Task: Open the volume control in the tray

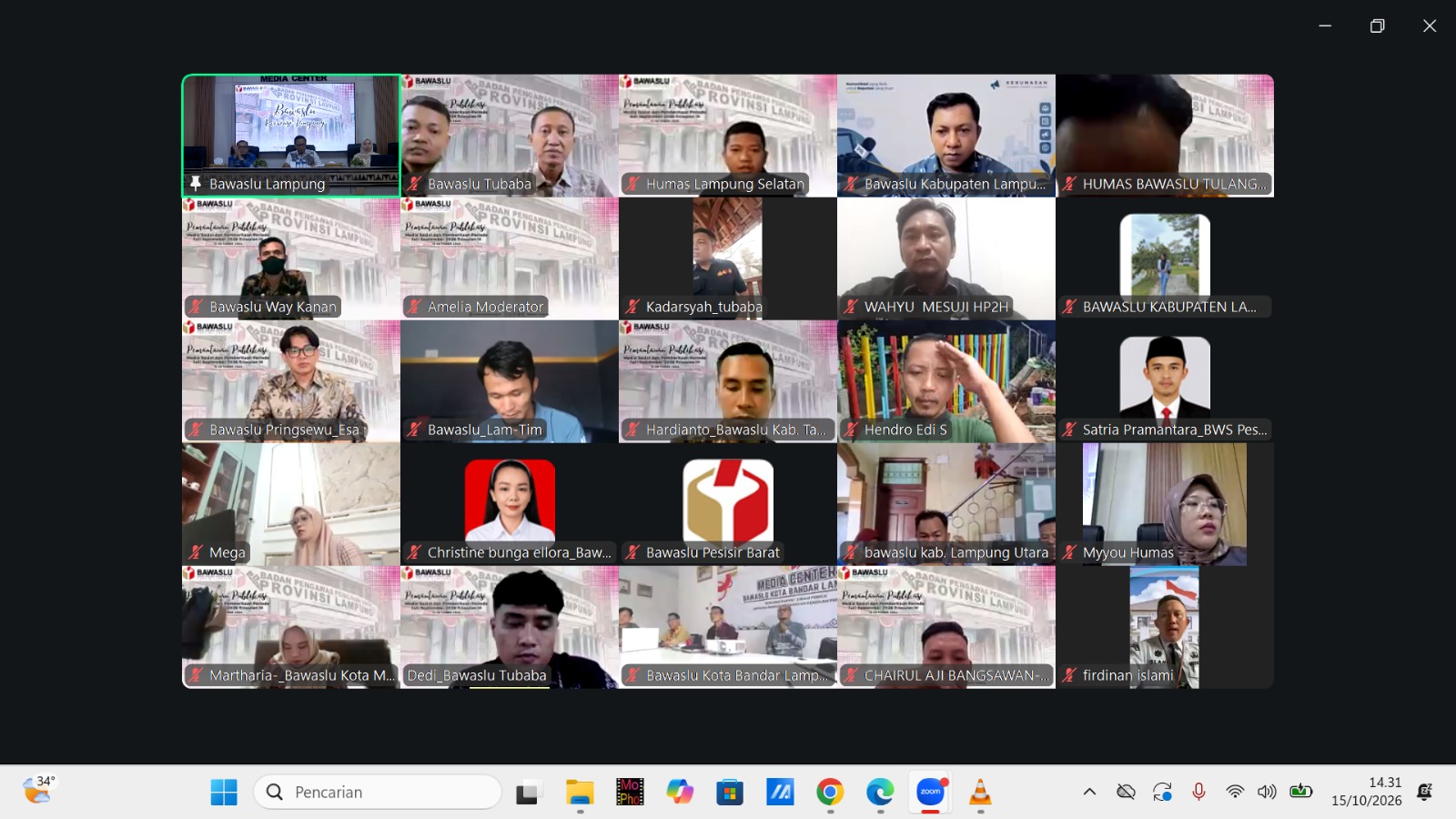Action: click(1267, 792)
